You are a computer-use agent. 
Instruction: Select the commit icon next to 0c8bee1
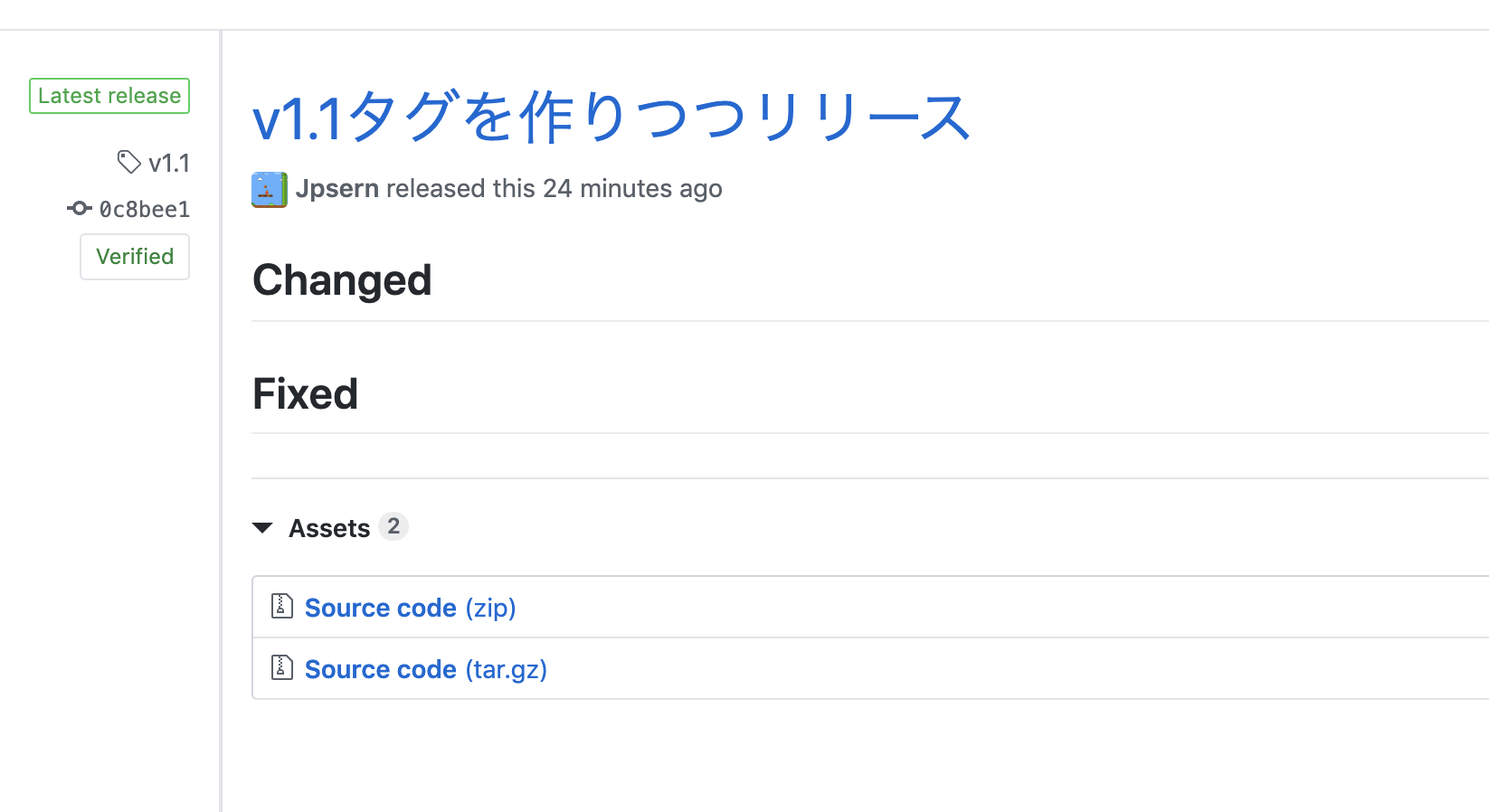tap(80, 208)
